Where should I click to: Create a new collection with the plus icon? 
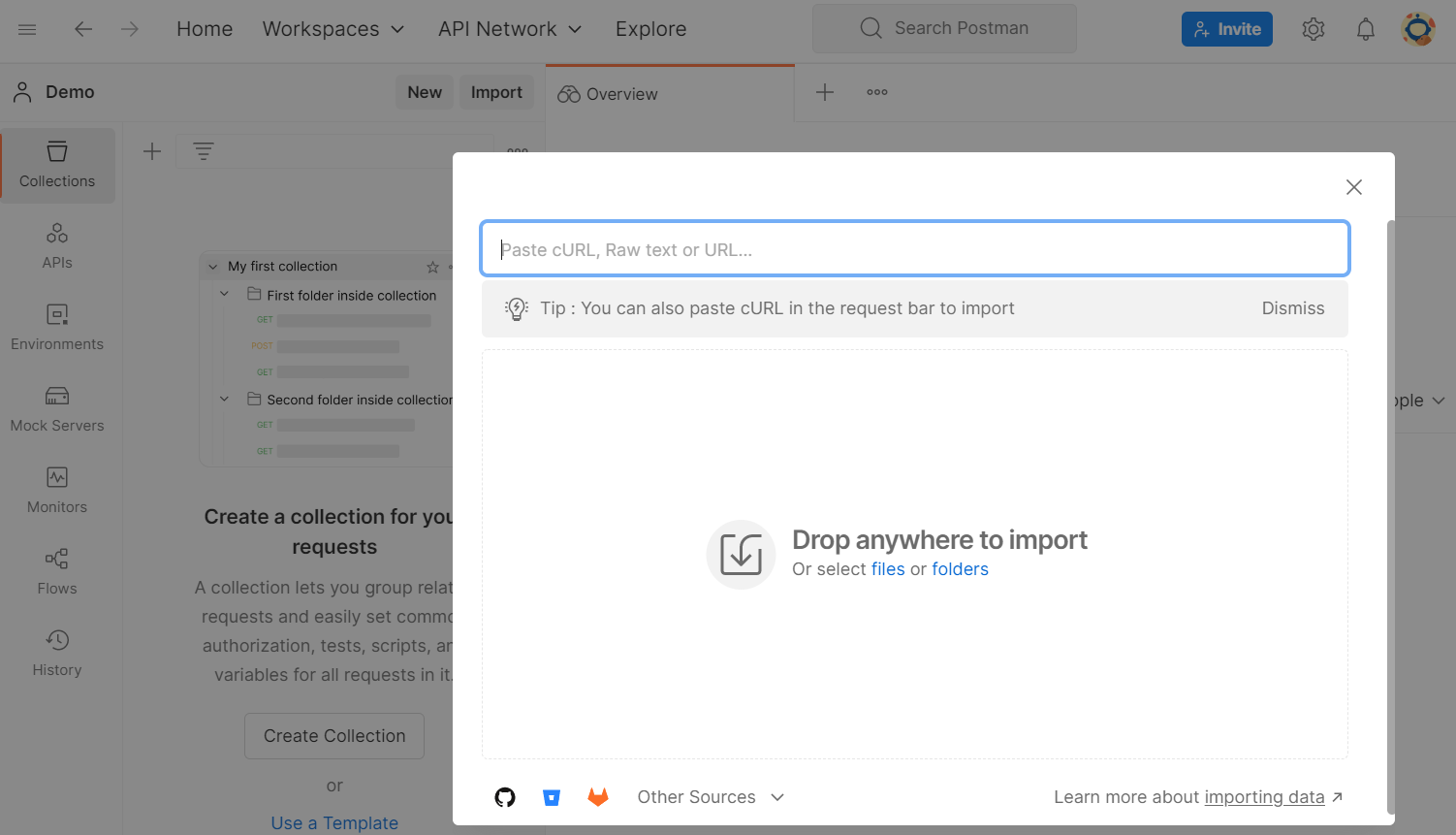[x=152, y=151]
